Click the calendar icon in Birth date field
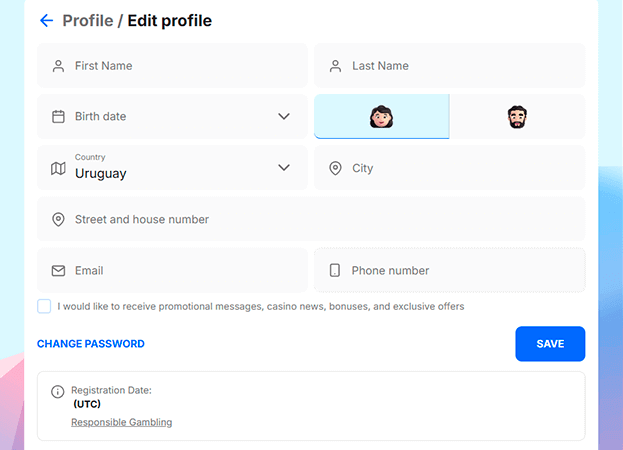Screen dimensions: 623x450 tap(58, 116)
